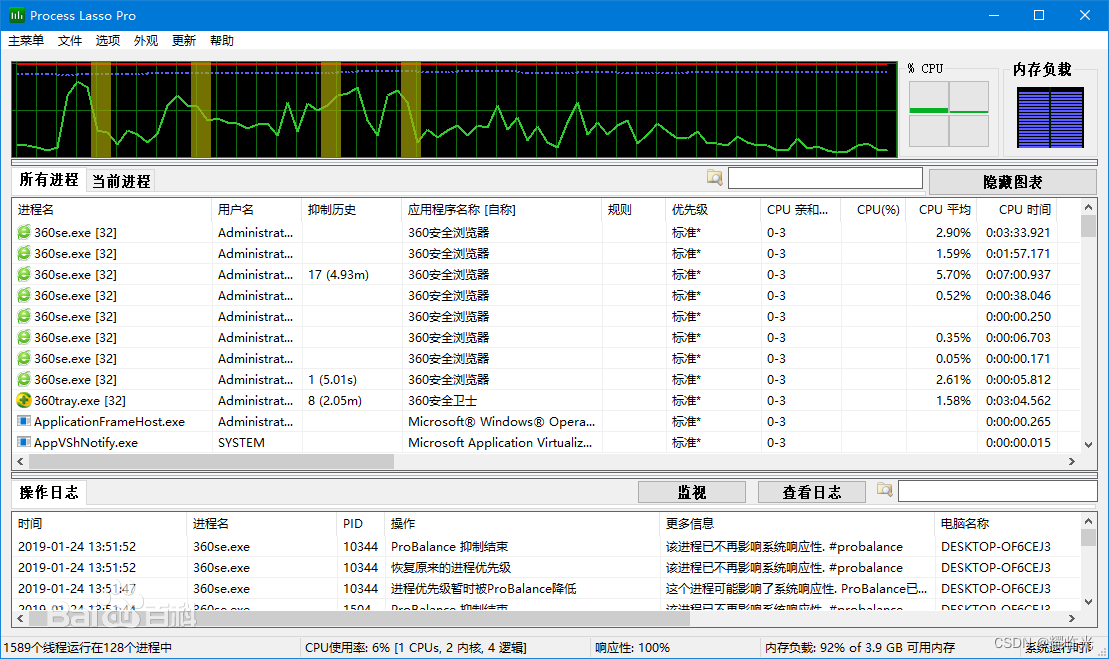The width and height of the screenshot is (1109, 659).
Task: Click the AppVShNotify.exe process icon
Action: point(24,443)
